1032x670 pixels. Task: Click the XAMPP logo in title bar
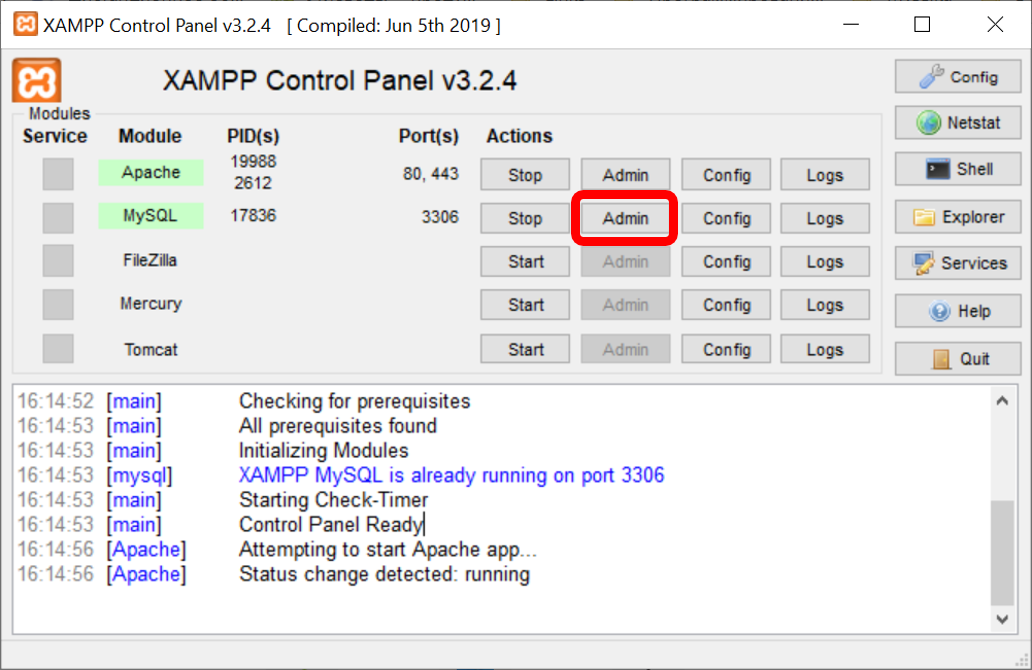[x=25, y=25]
